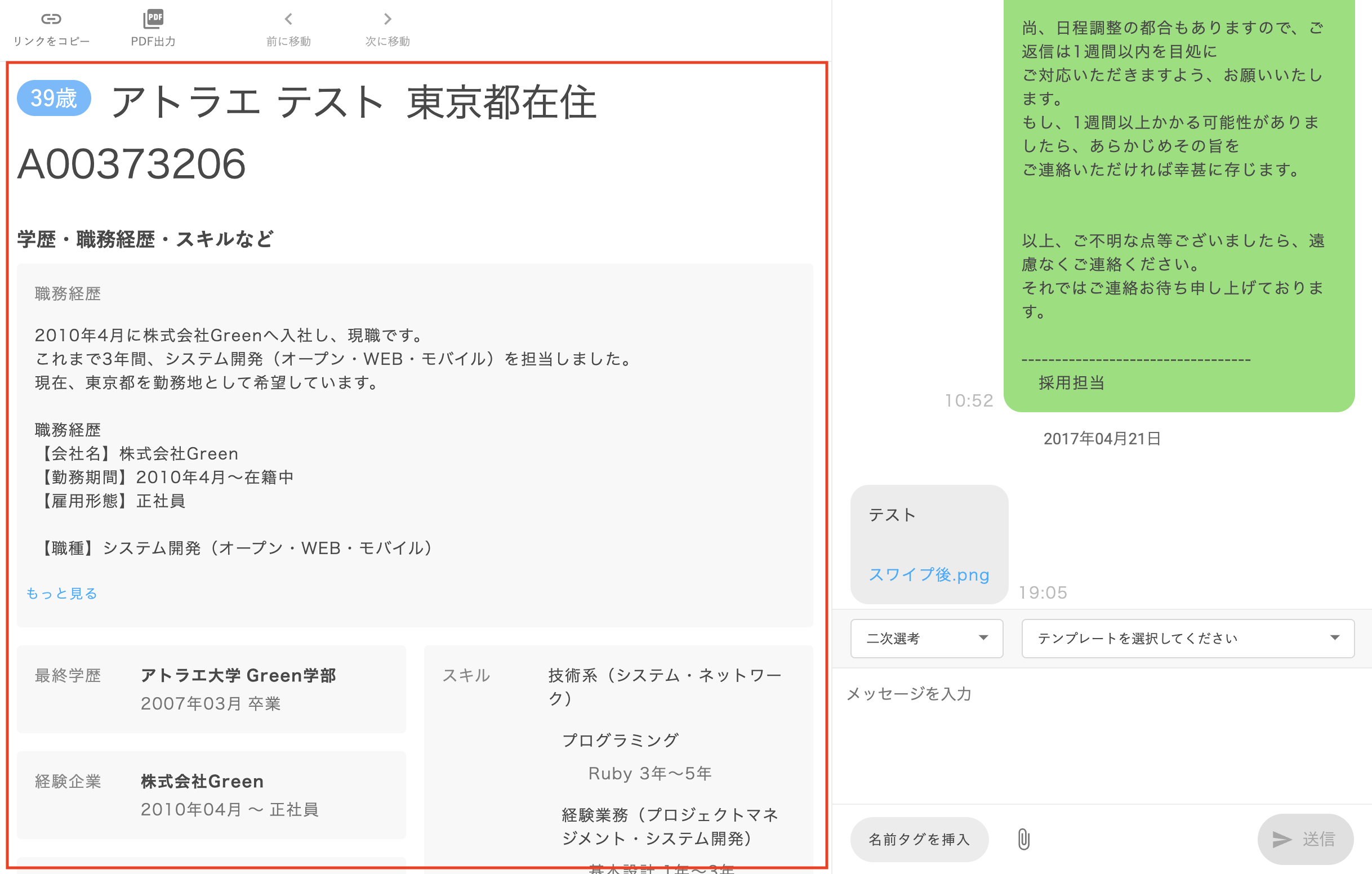This screenshot has height=874, width=1372.
Task: Click the 学歴・職務経歴・スキルなど heading
Action: pos(145,239)
